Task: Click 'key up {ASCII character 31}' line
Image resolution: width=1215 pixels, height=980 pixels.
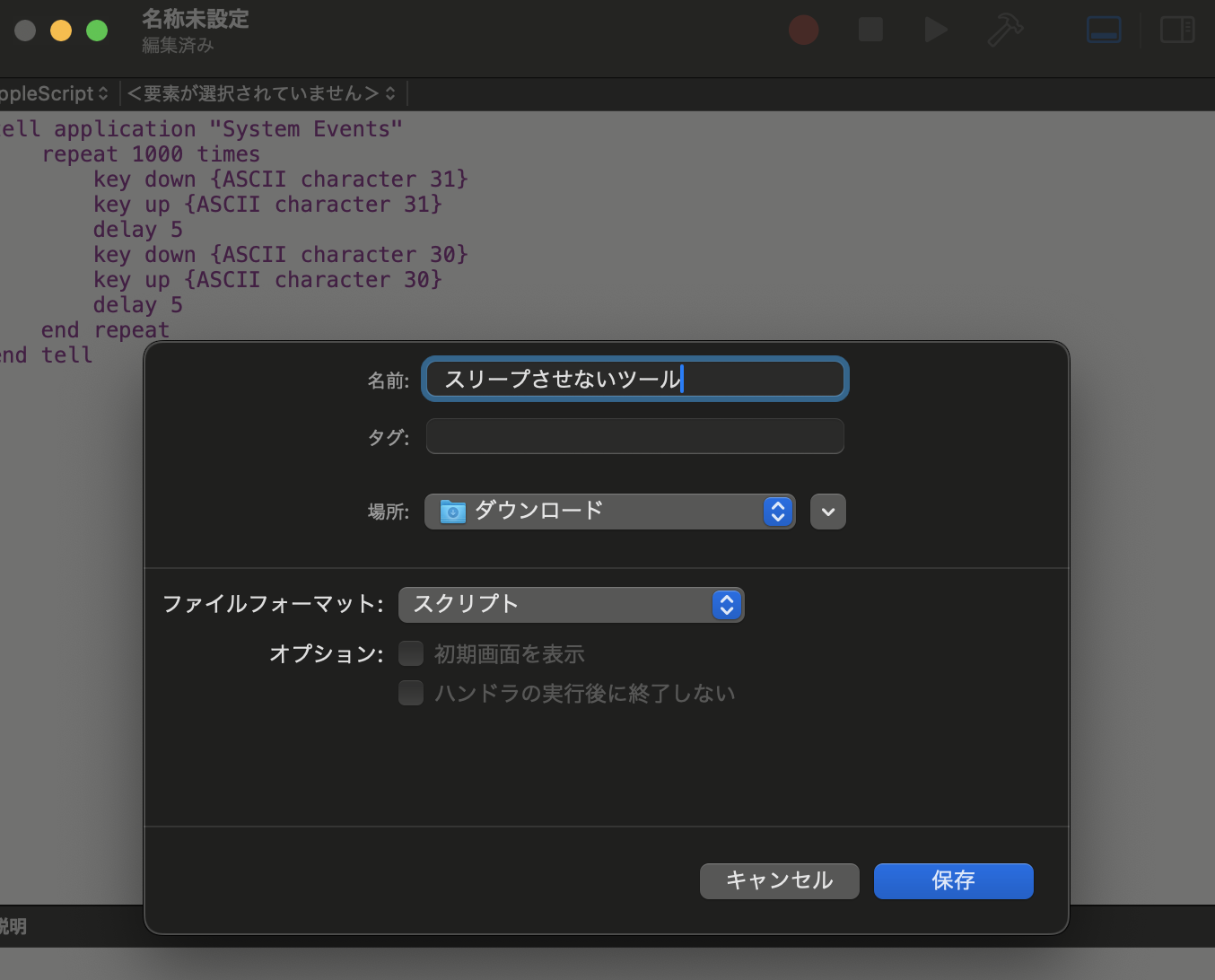Action: click(x=267, y=205)
